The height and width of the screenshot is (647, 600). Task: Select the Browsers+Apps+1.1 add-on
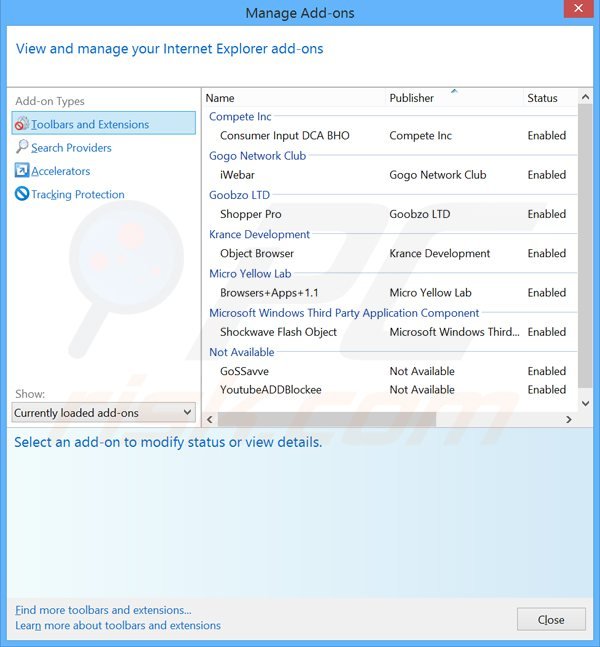coord(269,293)
